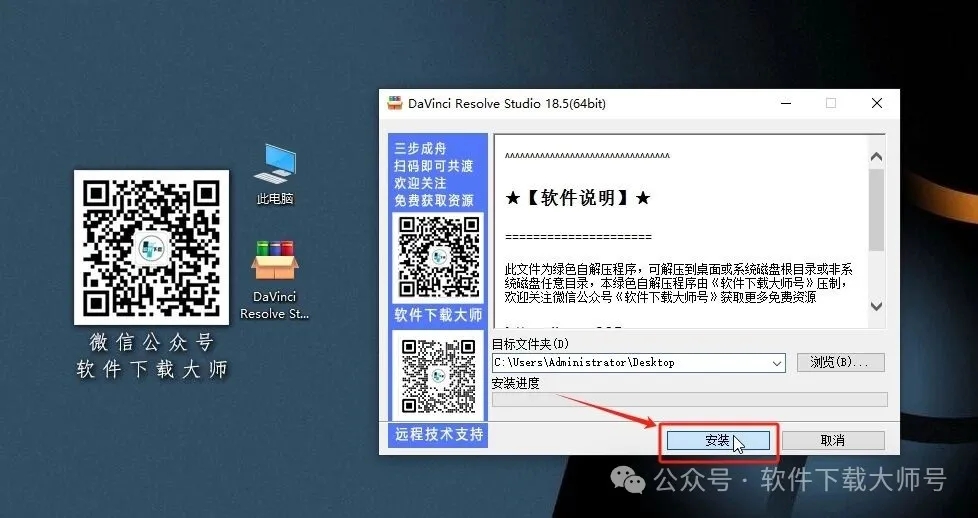Click the 取消 cancel button
This screenshot has width=978, height=518.
click(833, 441)
